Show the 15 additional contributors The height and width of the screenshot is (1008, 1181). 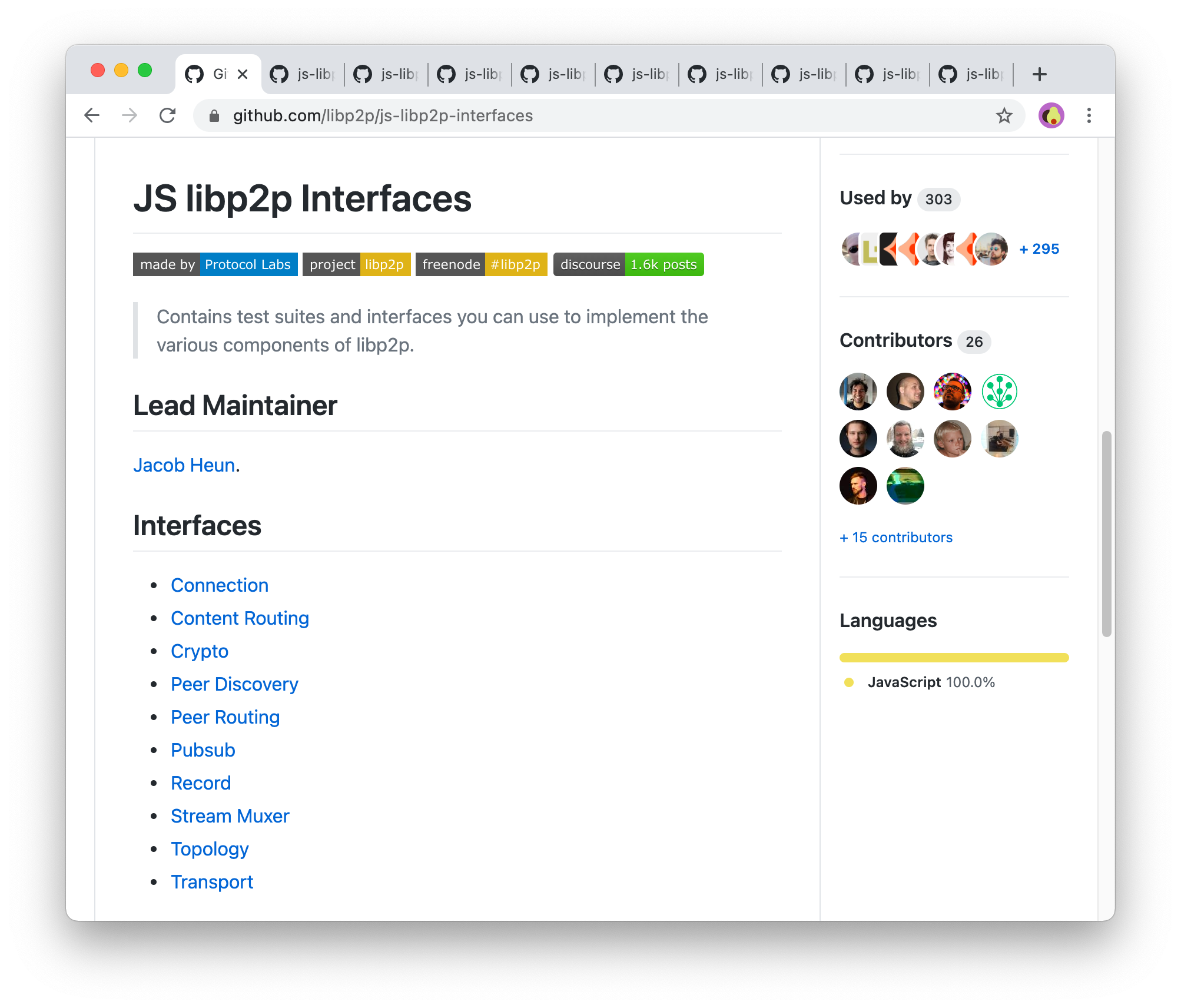[x=895, y=536]
